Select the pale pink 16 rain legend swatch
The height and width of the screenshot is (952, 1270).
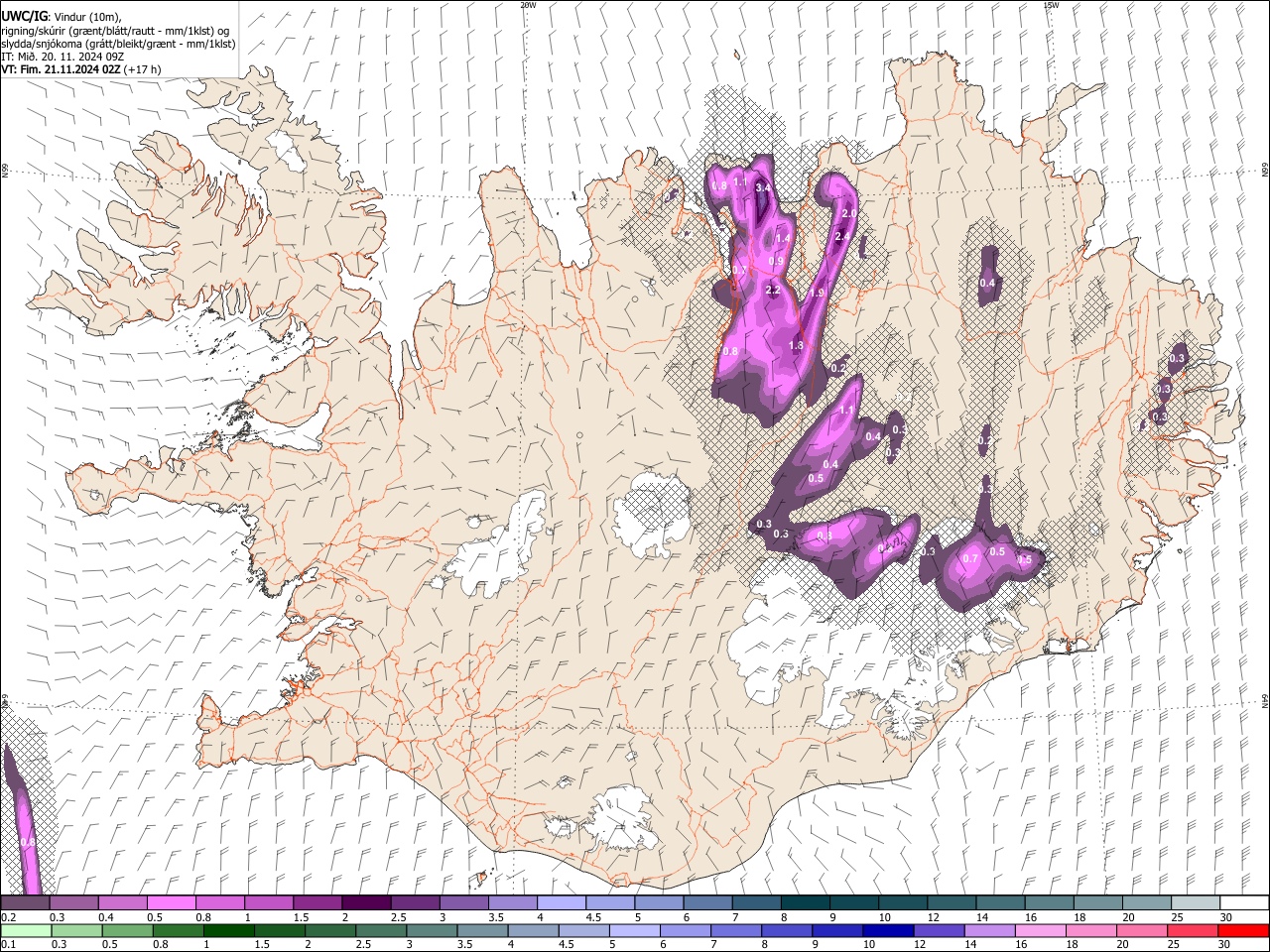click(1040, 930)
